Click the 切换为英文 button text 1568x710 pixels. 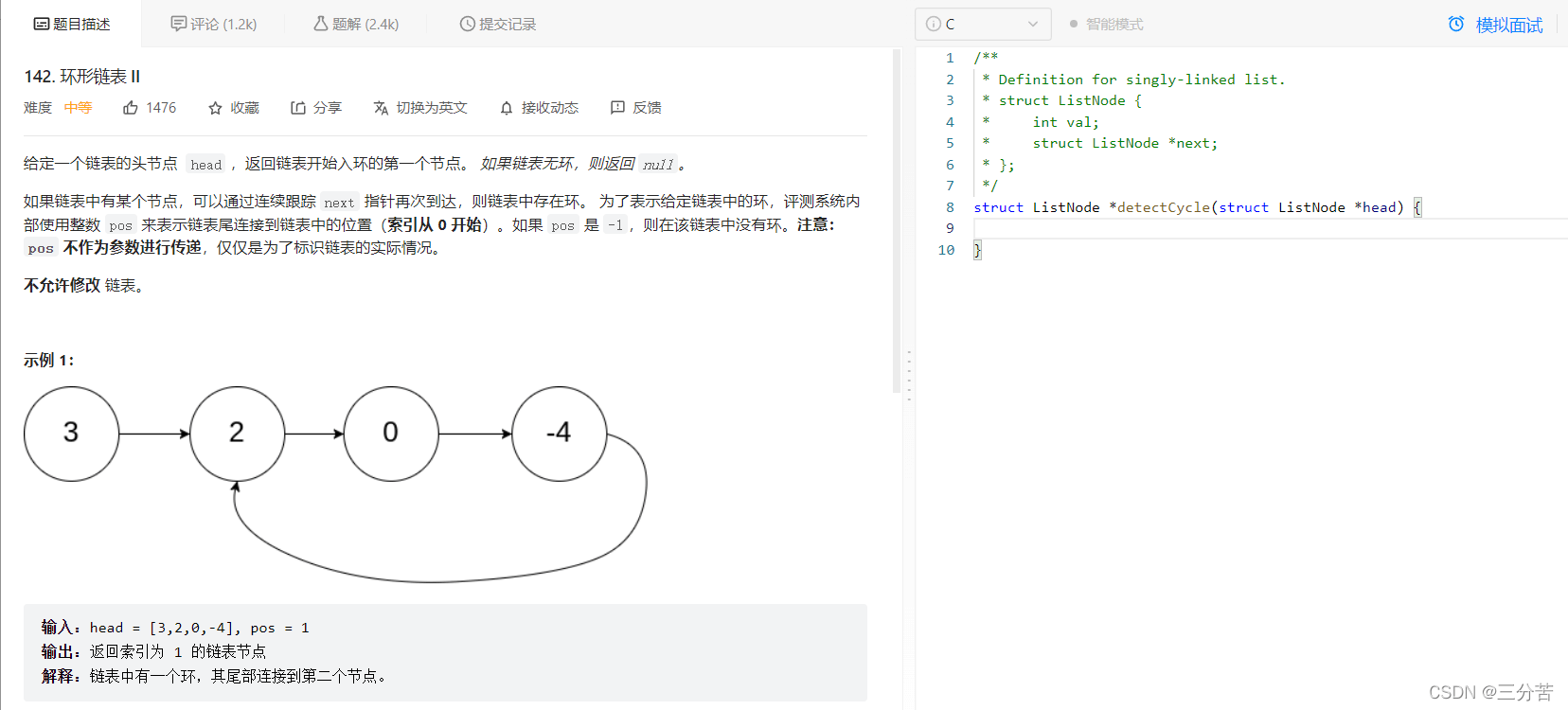pos(432,108)
